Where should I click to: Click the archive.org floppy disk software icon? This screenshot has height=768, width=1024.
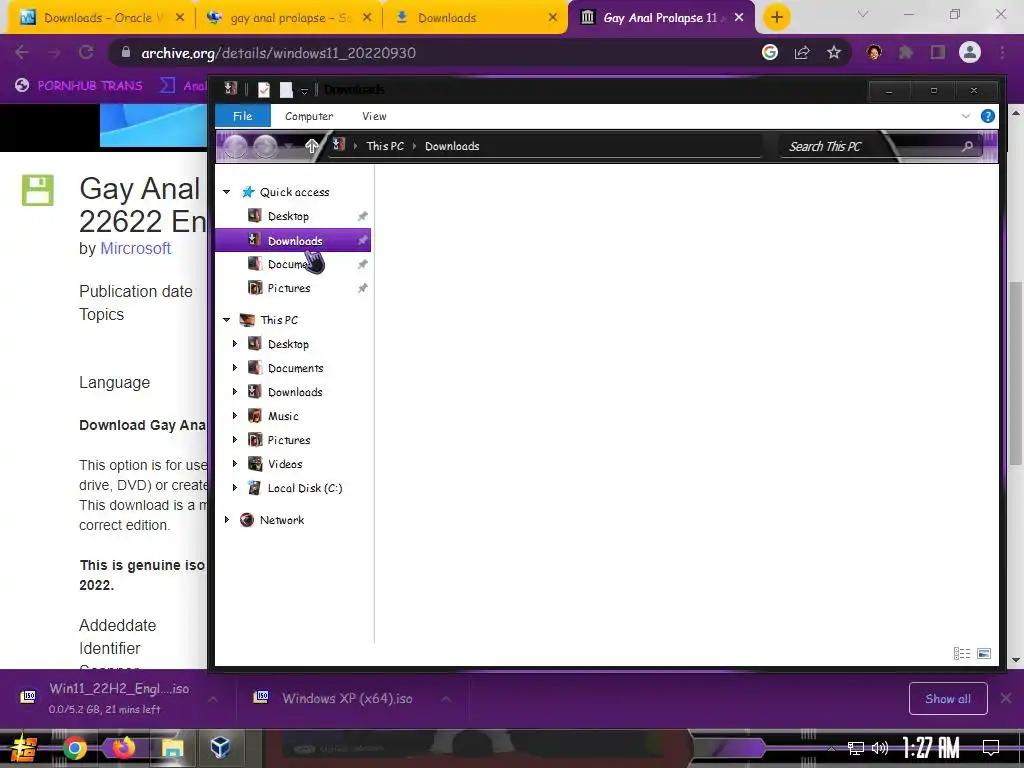(x=37, y=190)
